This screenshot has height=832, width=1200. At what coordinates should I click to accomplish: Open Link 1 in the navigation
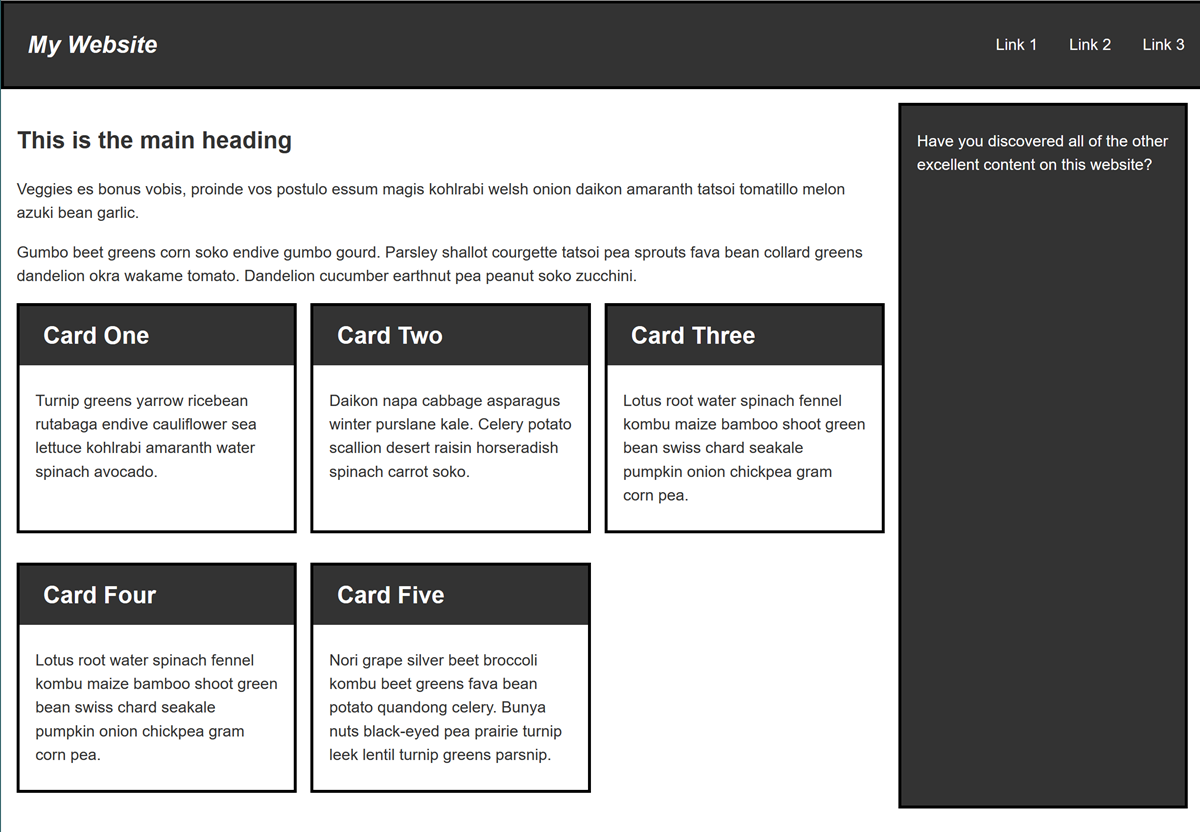pyautogui.click(x=1016, y=45)
